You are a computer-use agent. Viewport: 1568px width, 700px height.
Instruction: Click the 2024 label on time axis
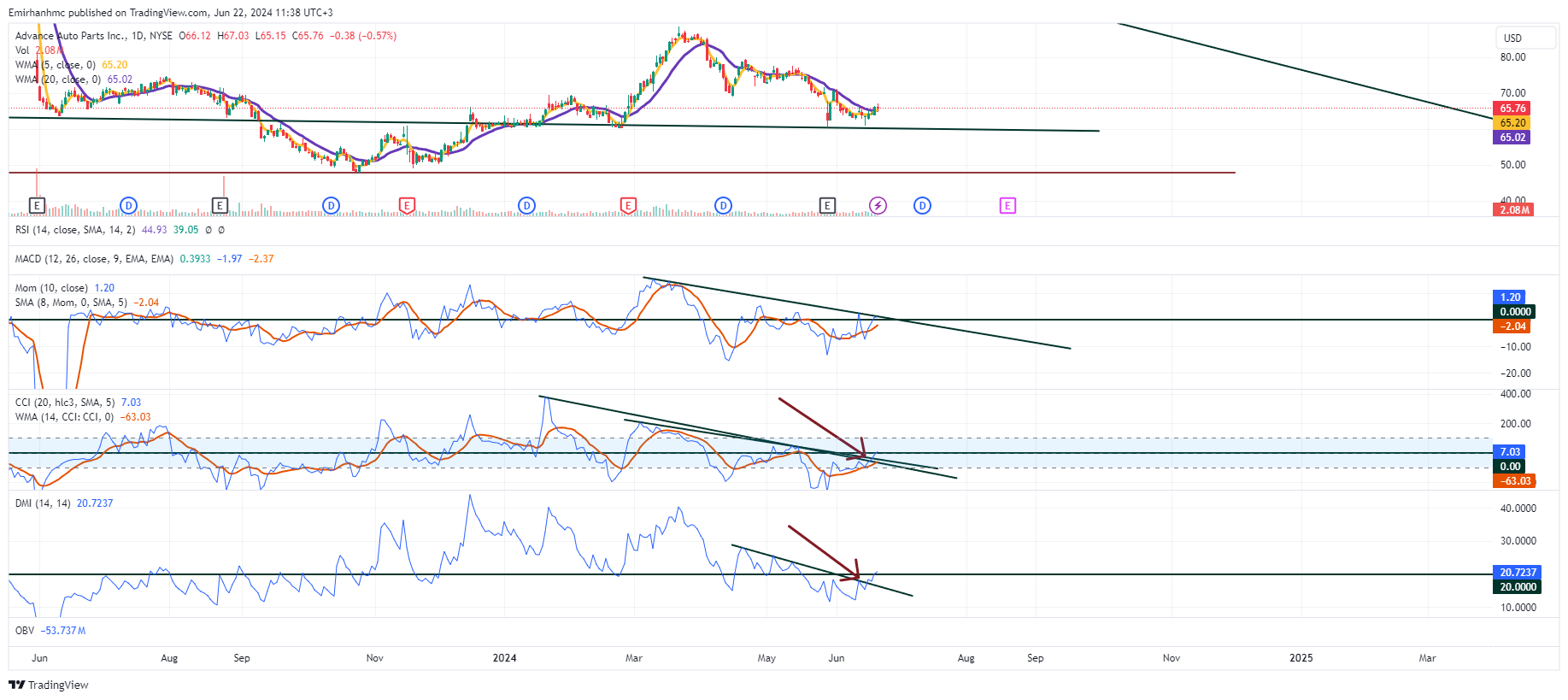click(505, 658)
